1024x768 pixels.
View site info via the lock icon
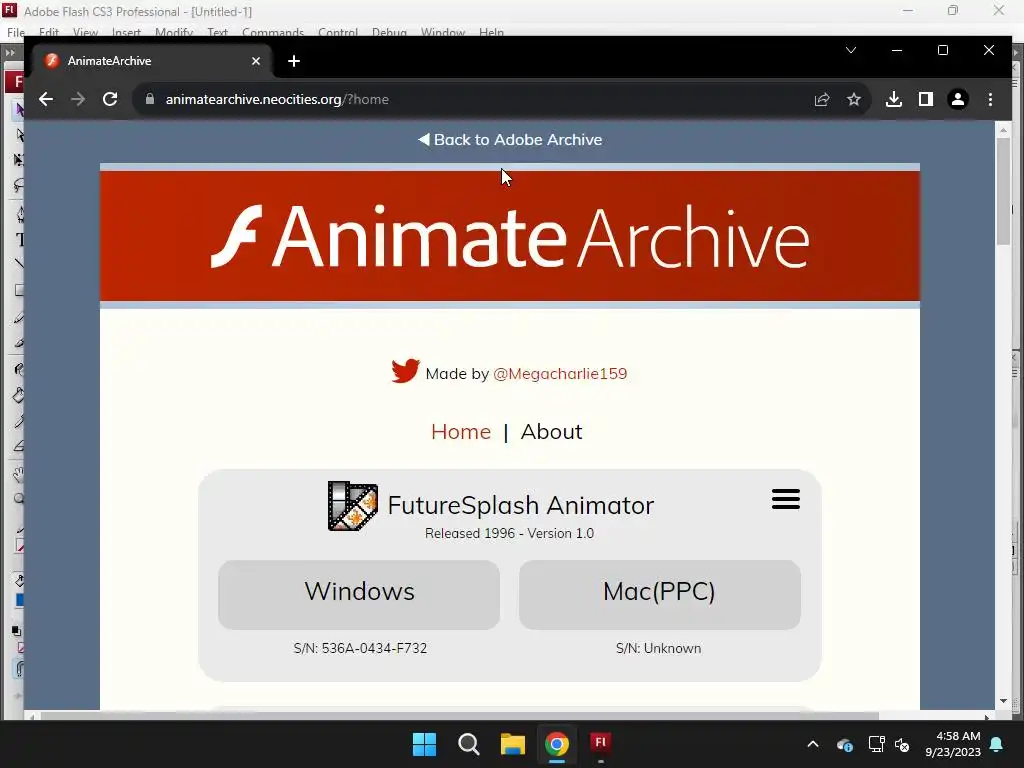tap(150, 99)
